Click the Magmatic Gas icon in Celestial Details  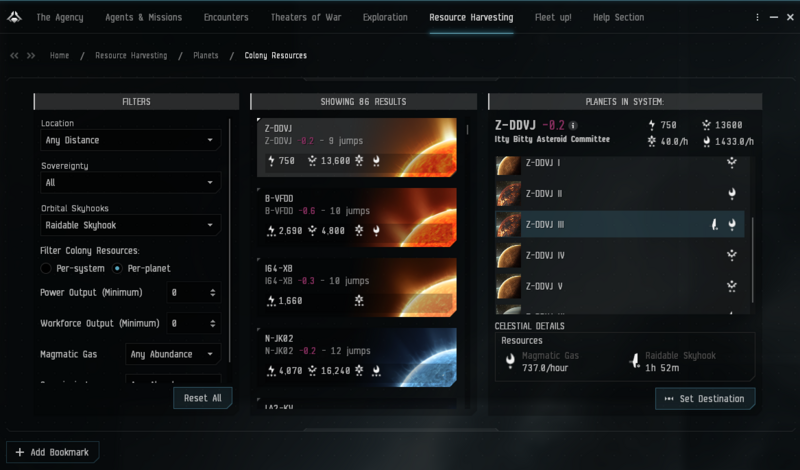pos(510,361)
